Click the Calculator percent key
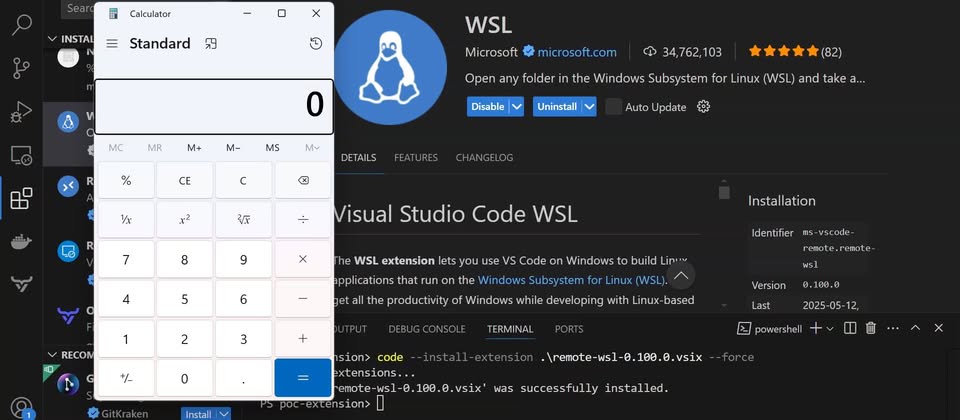 [126, 180]
